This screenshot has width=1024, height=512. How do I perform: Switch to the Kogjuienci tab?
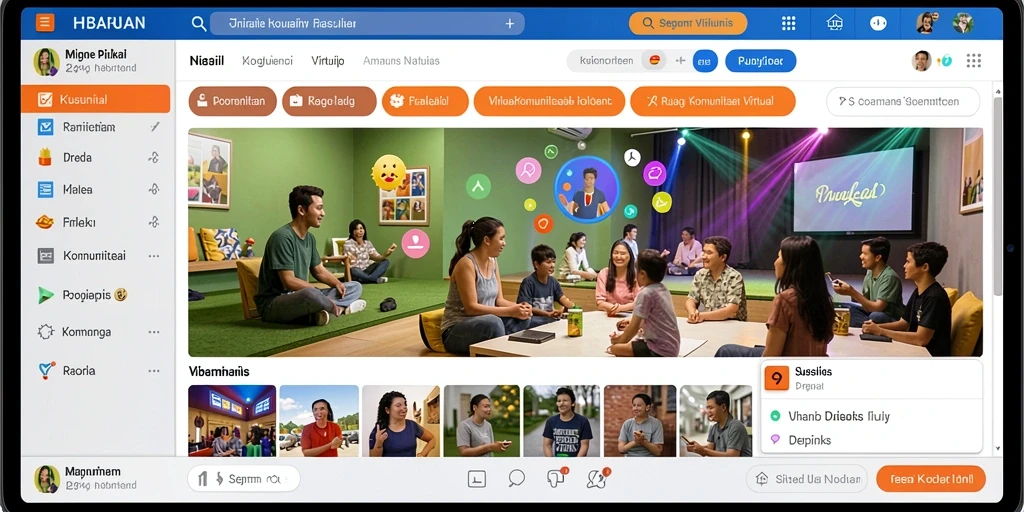point(267,61)
